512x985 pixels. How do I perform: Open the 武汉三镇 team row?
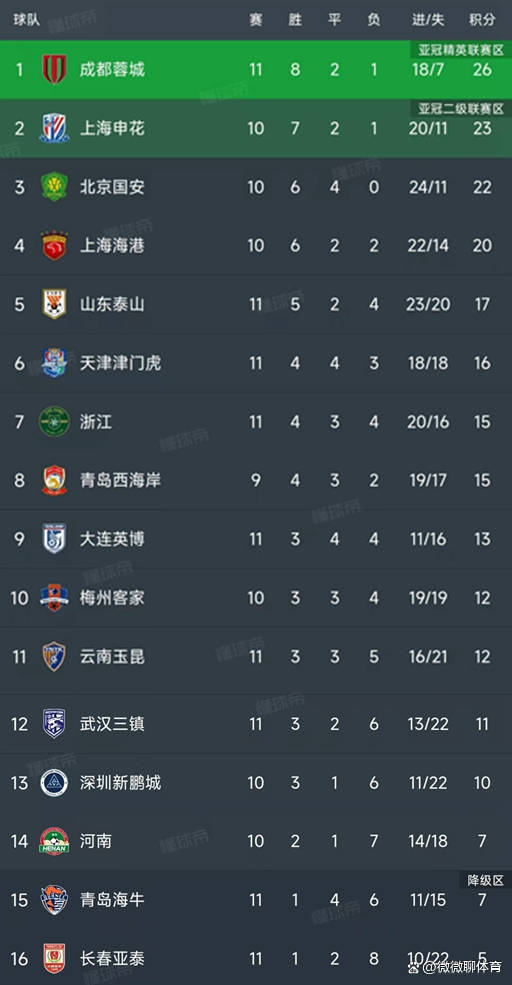pyautogui.click(x=256, y=724)
